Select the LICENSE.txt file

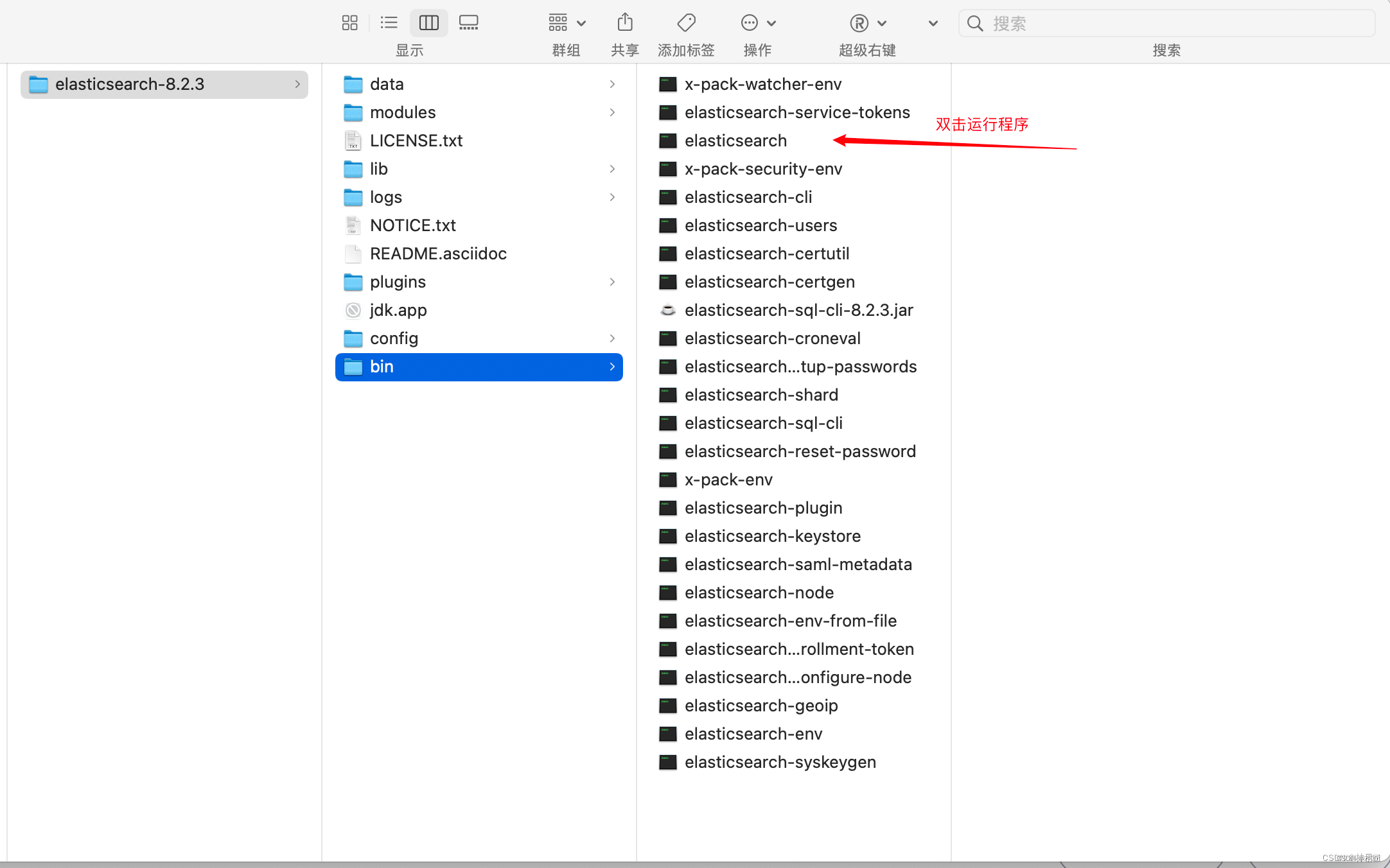[x=416, y=141]
